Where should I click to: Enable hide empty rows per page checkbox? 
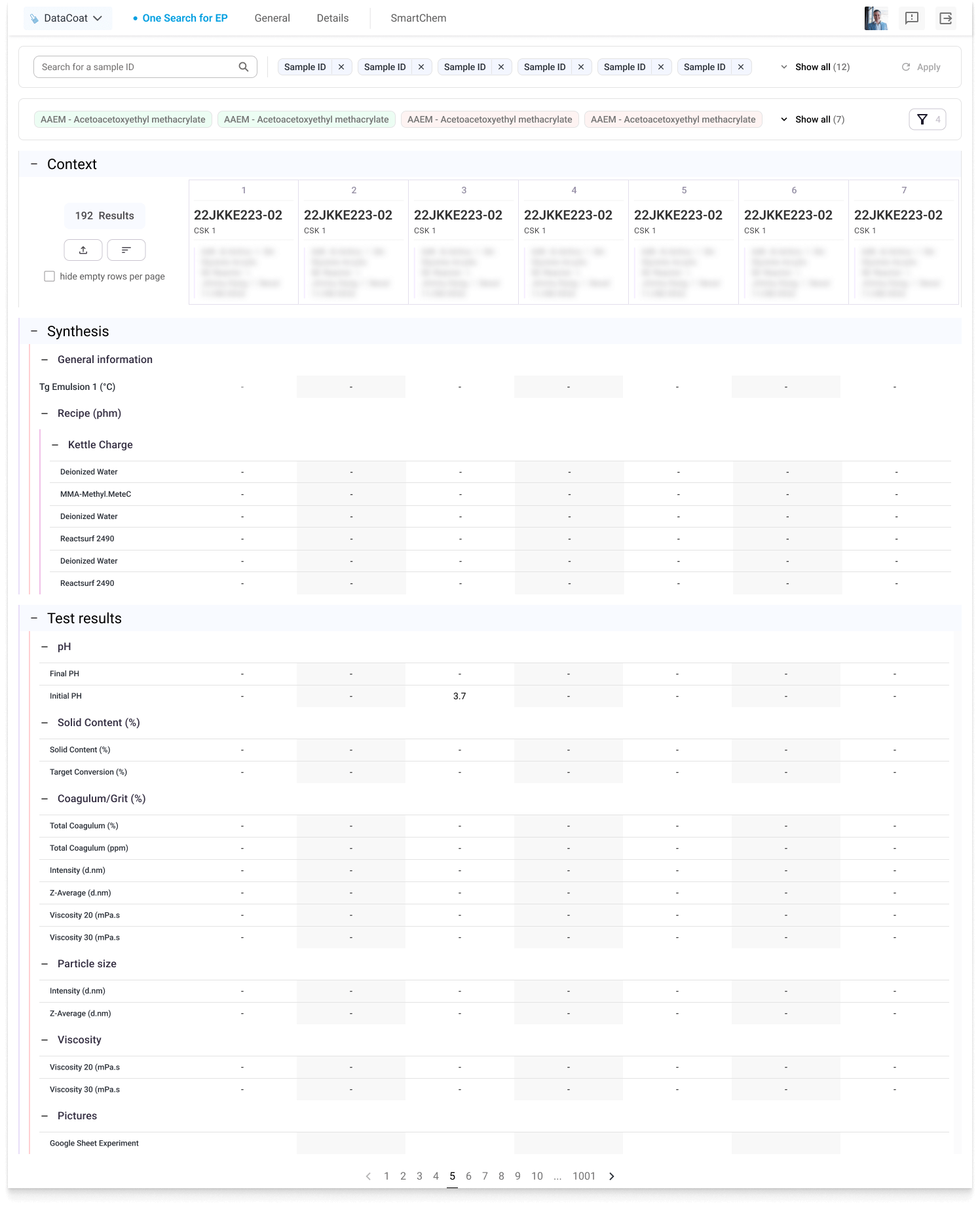point(49,277)
